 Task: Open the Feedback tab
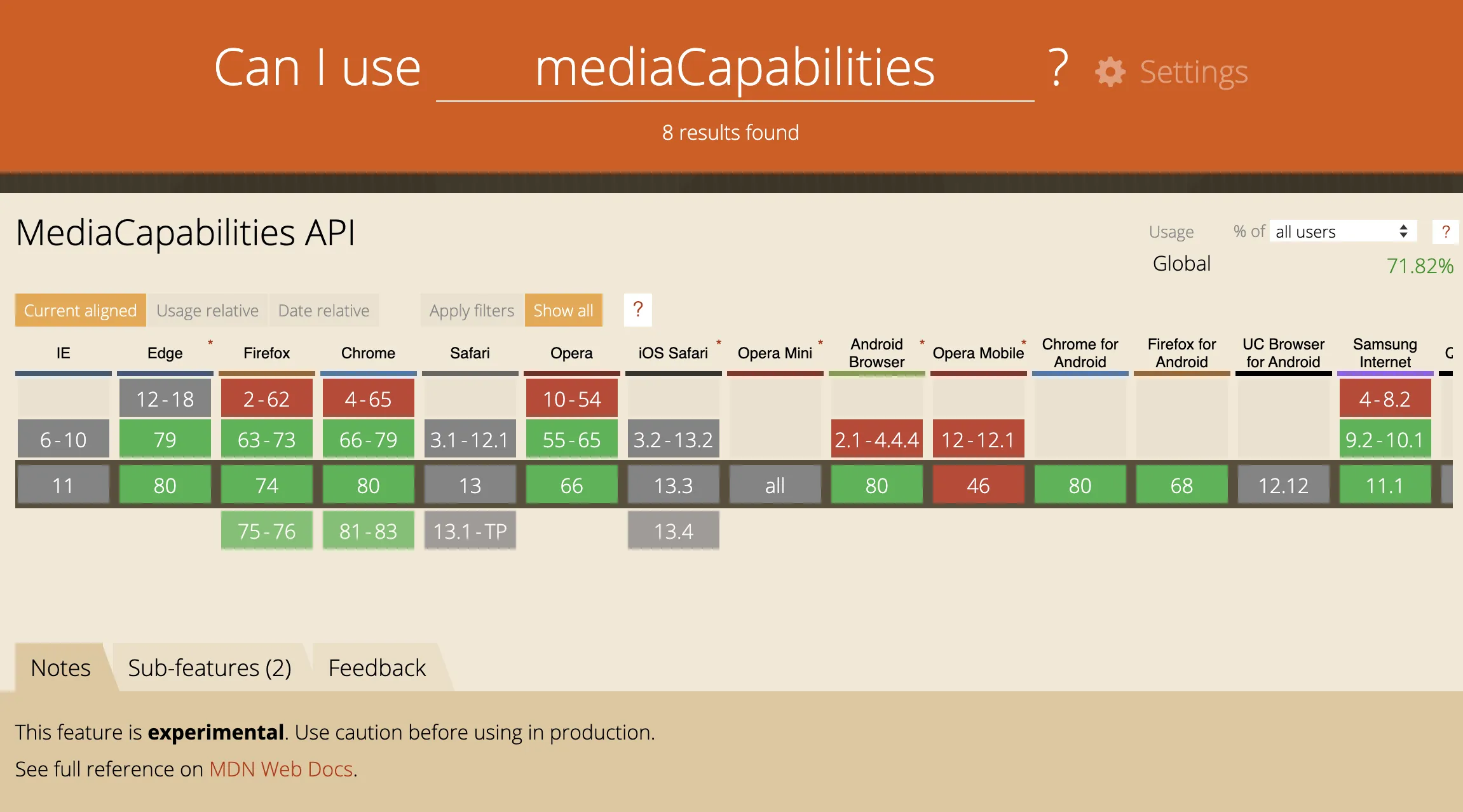(x=378, y=668)
